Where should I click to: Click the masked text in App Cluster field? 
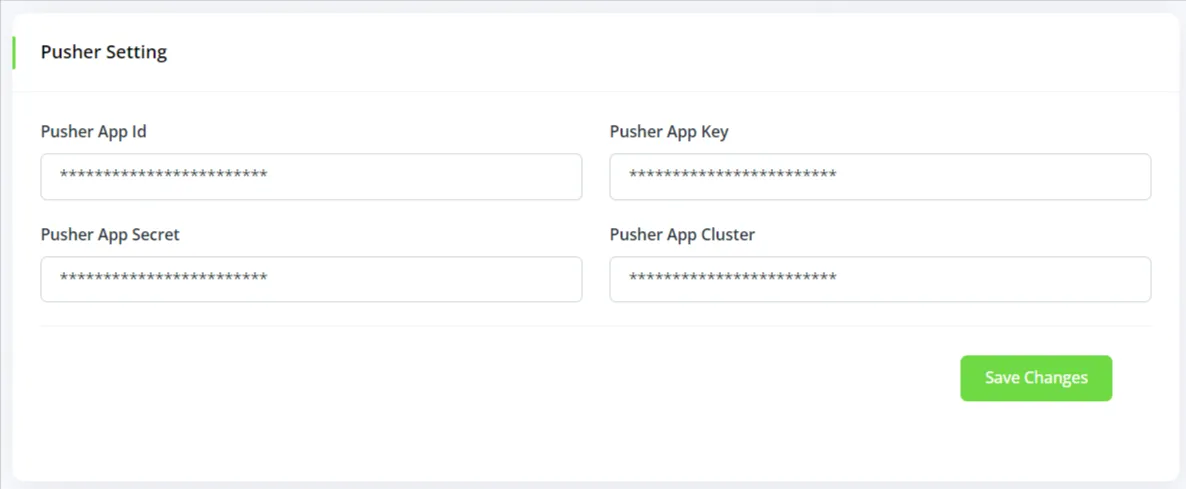[x=732, y=278]
